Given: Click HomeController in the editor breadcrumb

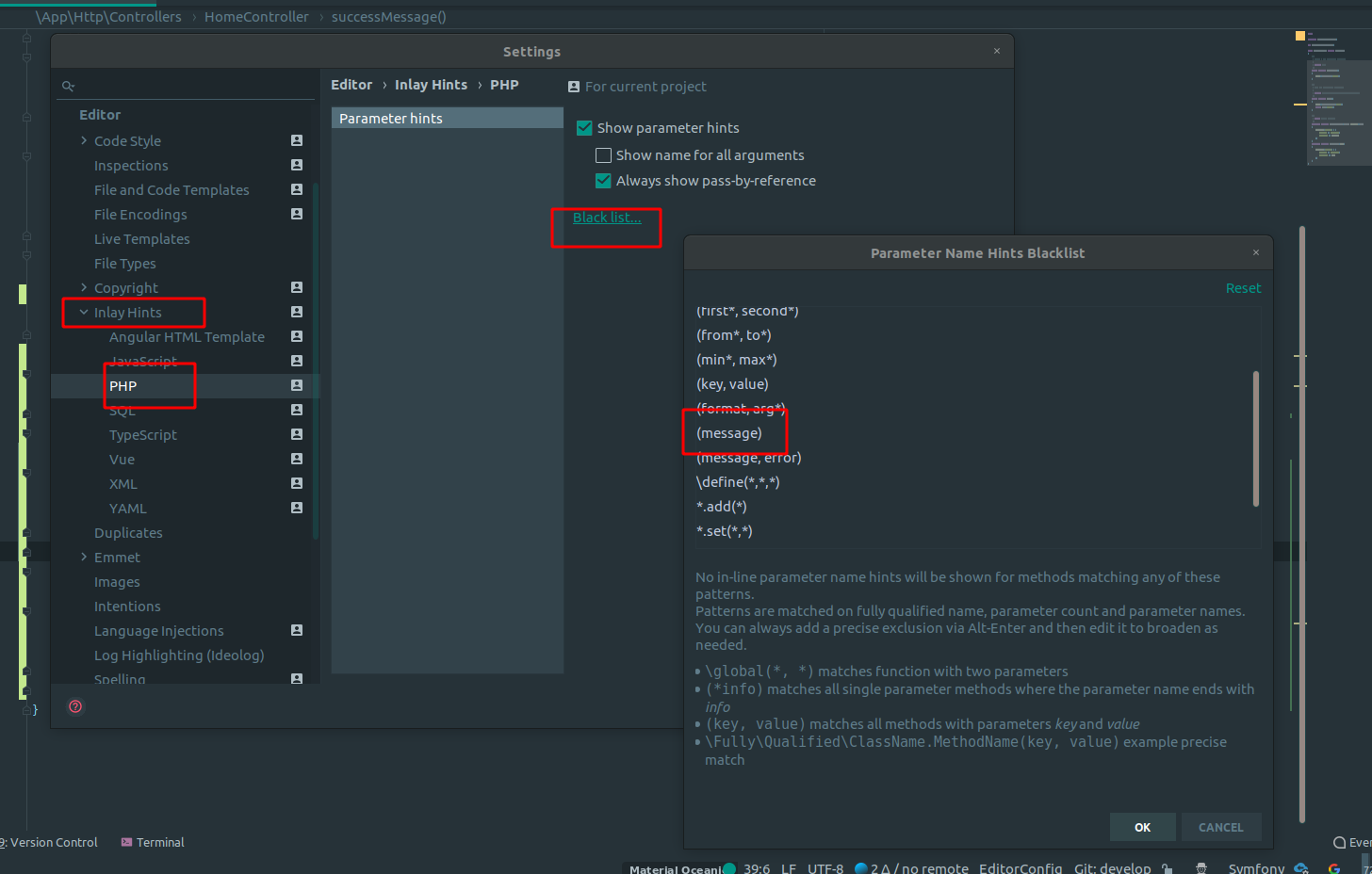Looking at the screenshot, I should [256, 17].
